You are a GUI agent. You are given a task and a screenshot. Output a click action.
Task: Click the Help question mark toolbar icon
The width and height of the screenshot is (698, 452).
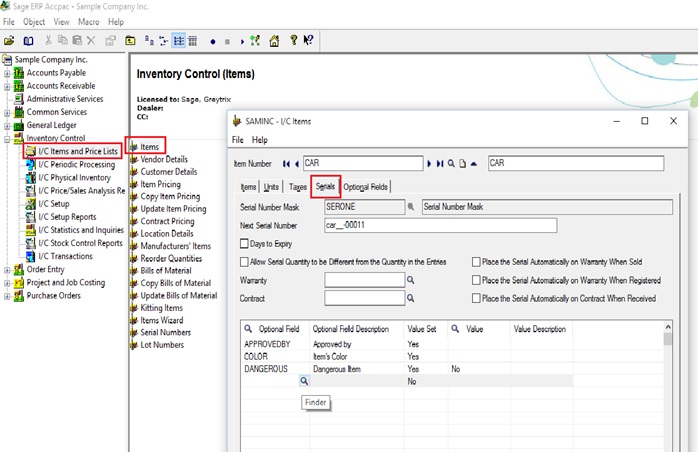click(293, 41)
